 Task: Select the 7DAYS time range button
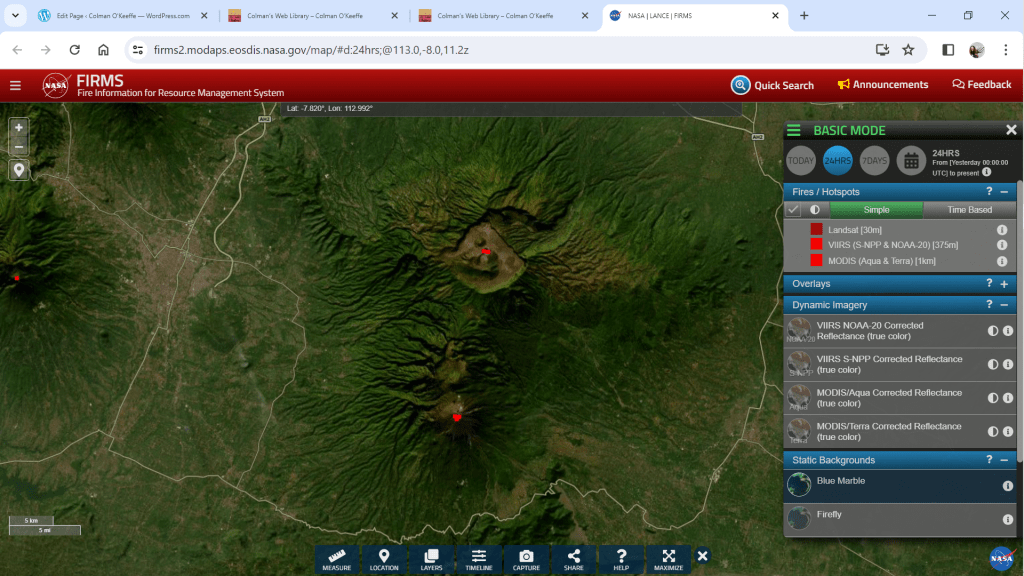pos(874,160)
